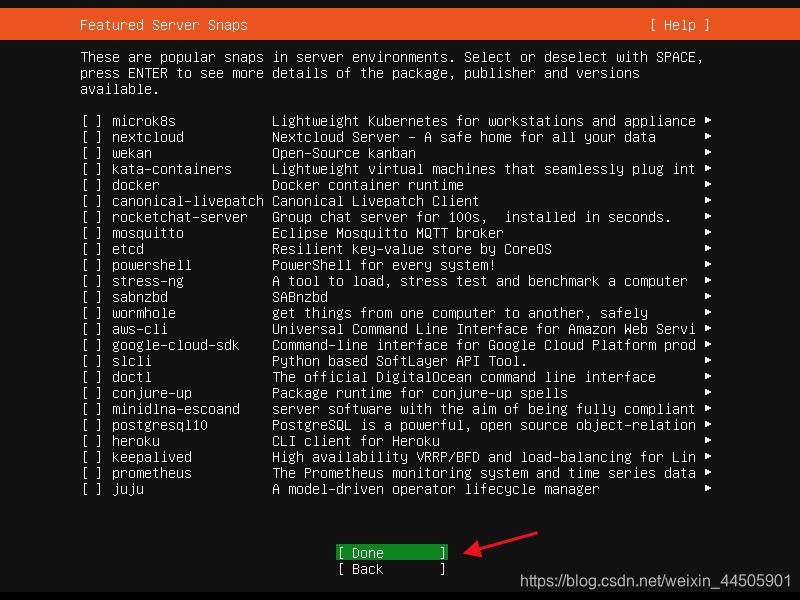
Task: Click 'Eclipse Mosquitto MQTT broker' description
Action: pos(388,233)
